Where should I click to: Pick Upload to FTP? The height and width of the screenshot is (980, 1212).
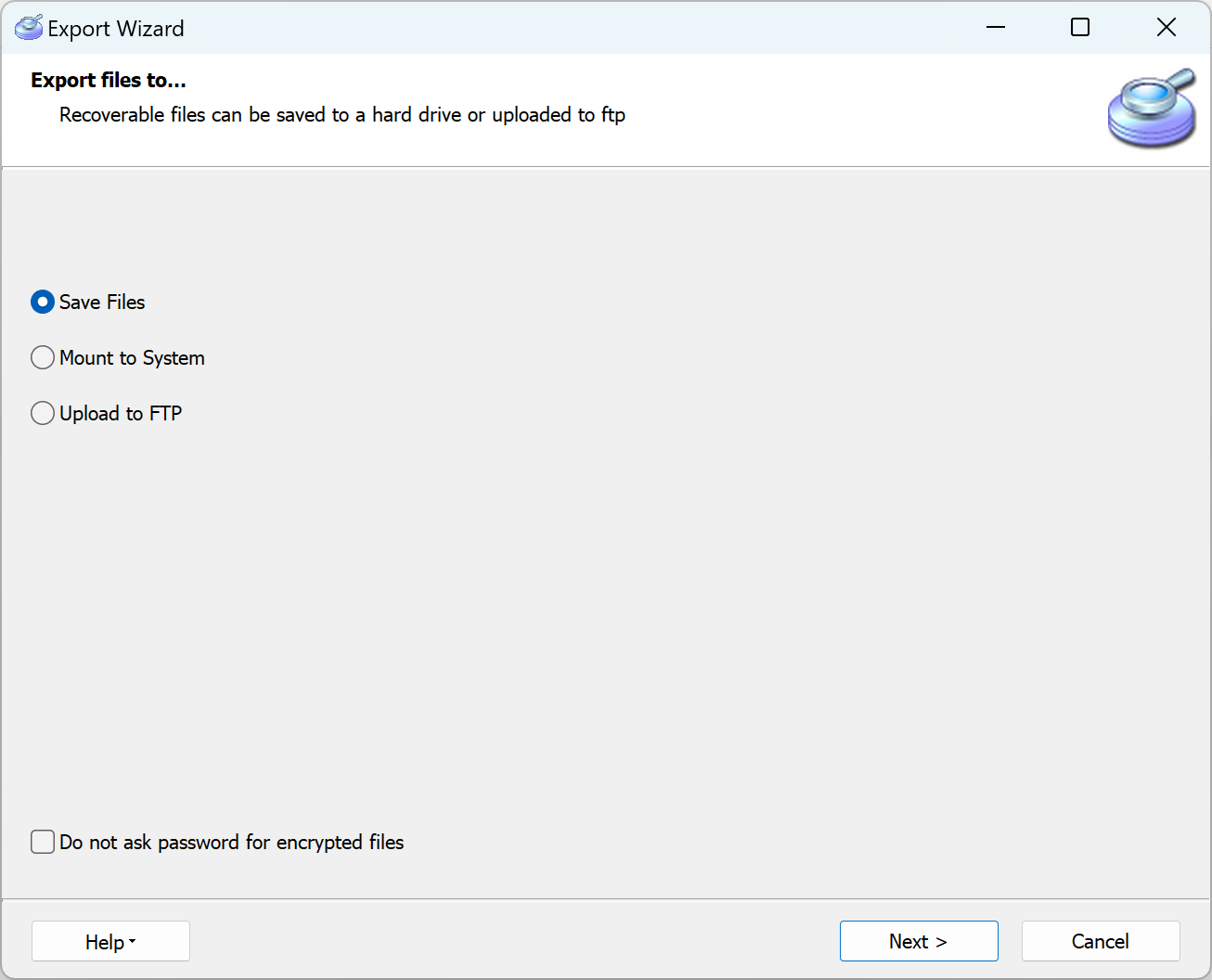[x=42, y=413]
